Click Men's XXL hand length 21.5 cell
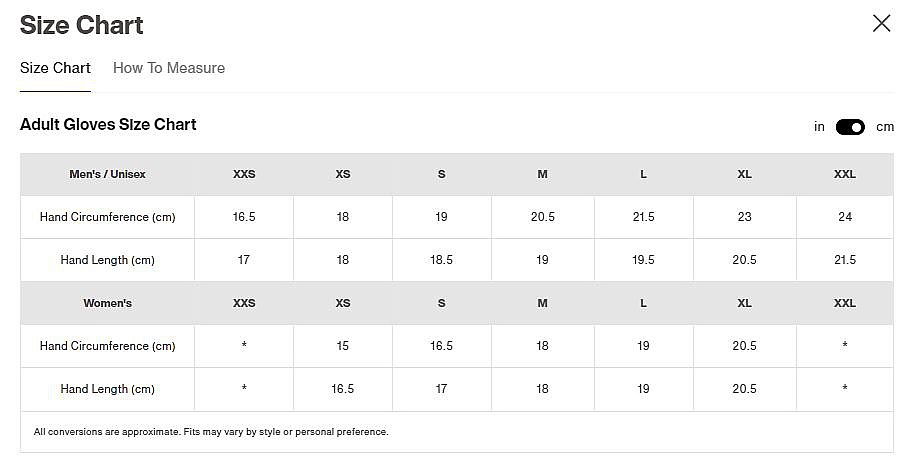 pos(845,260)
